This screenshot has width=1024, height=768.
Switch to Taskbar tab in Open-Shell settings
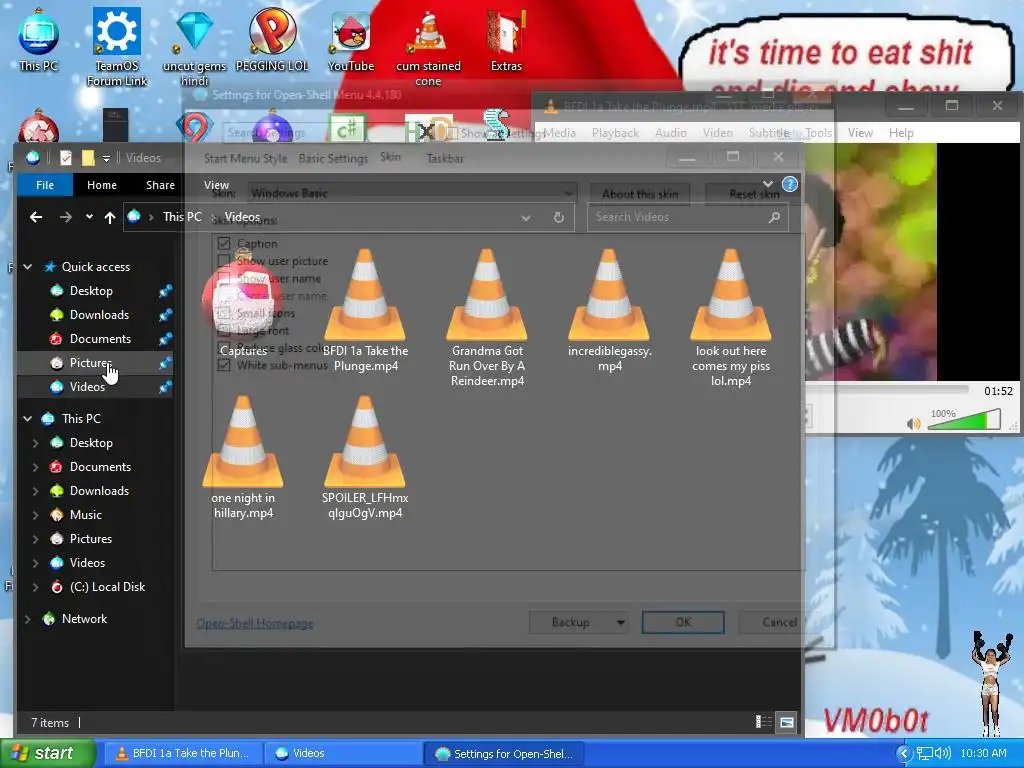tap(445, 158)
